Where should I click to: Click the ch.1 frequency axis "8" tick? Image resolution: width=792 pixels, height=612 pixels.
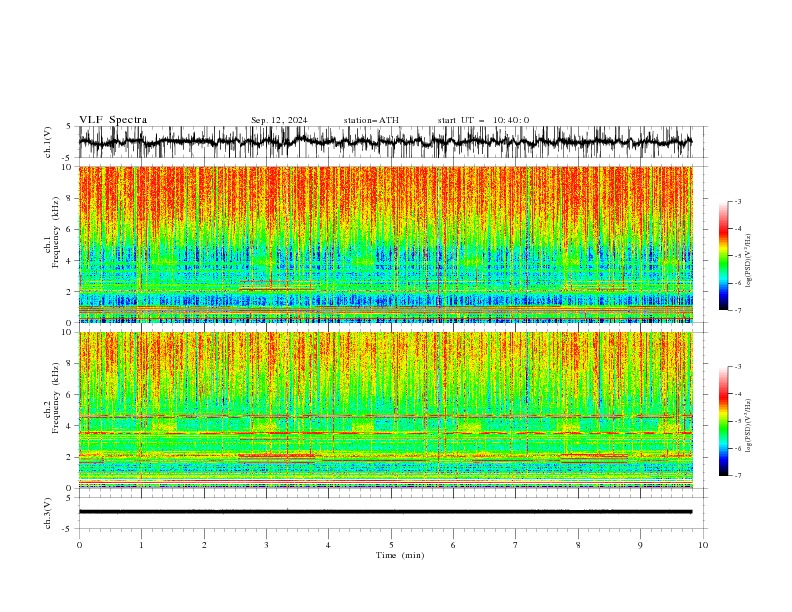coord(70,198)
